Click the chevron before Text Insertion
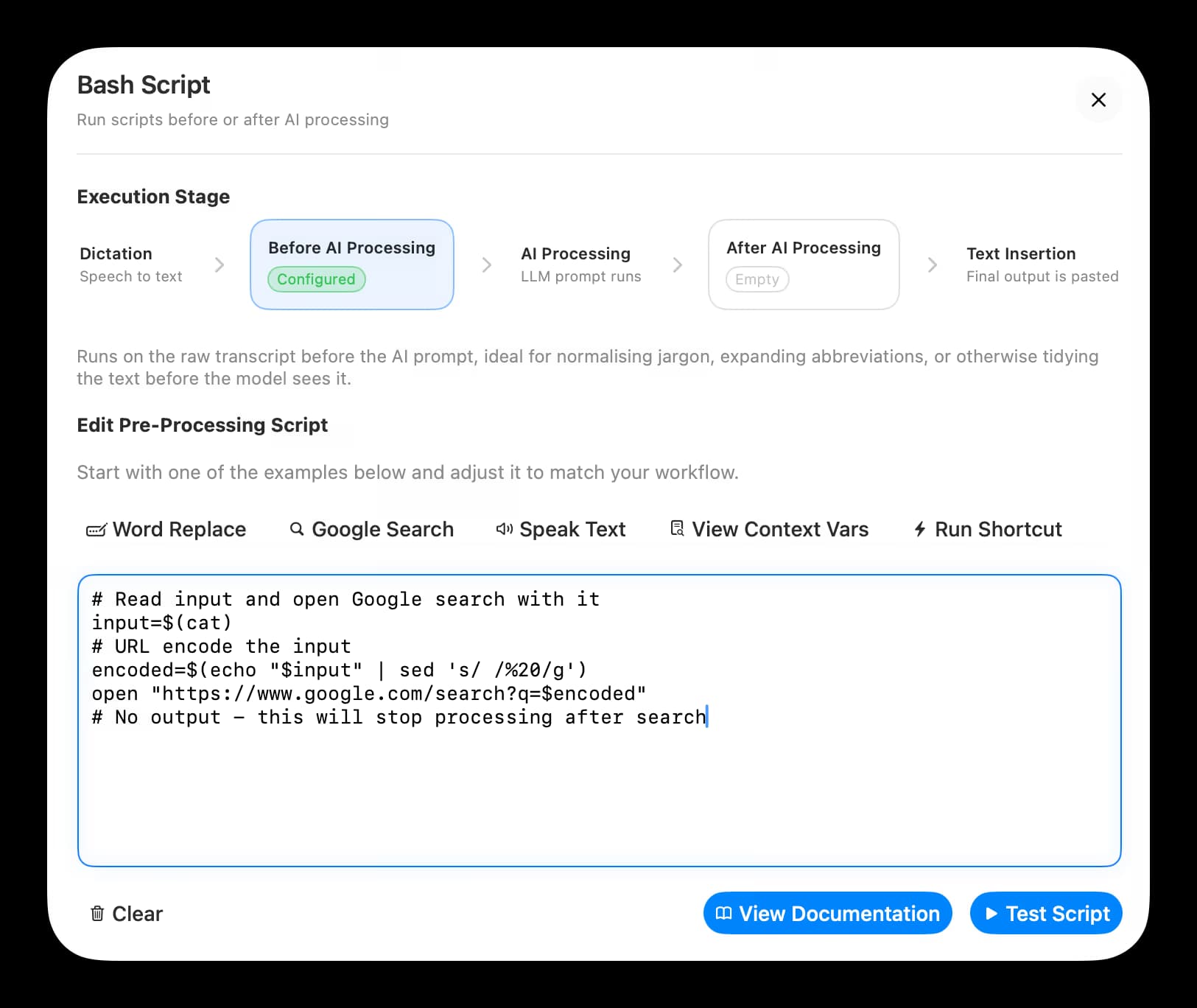Image resolution: width=1197 pixels, height=1008 pixels. (933, 265)
